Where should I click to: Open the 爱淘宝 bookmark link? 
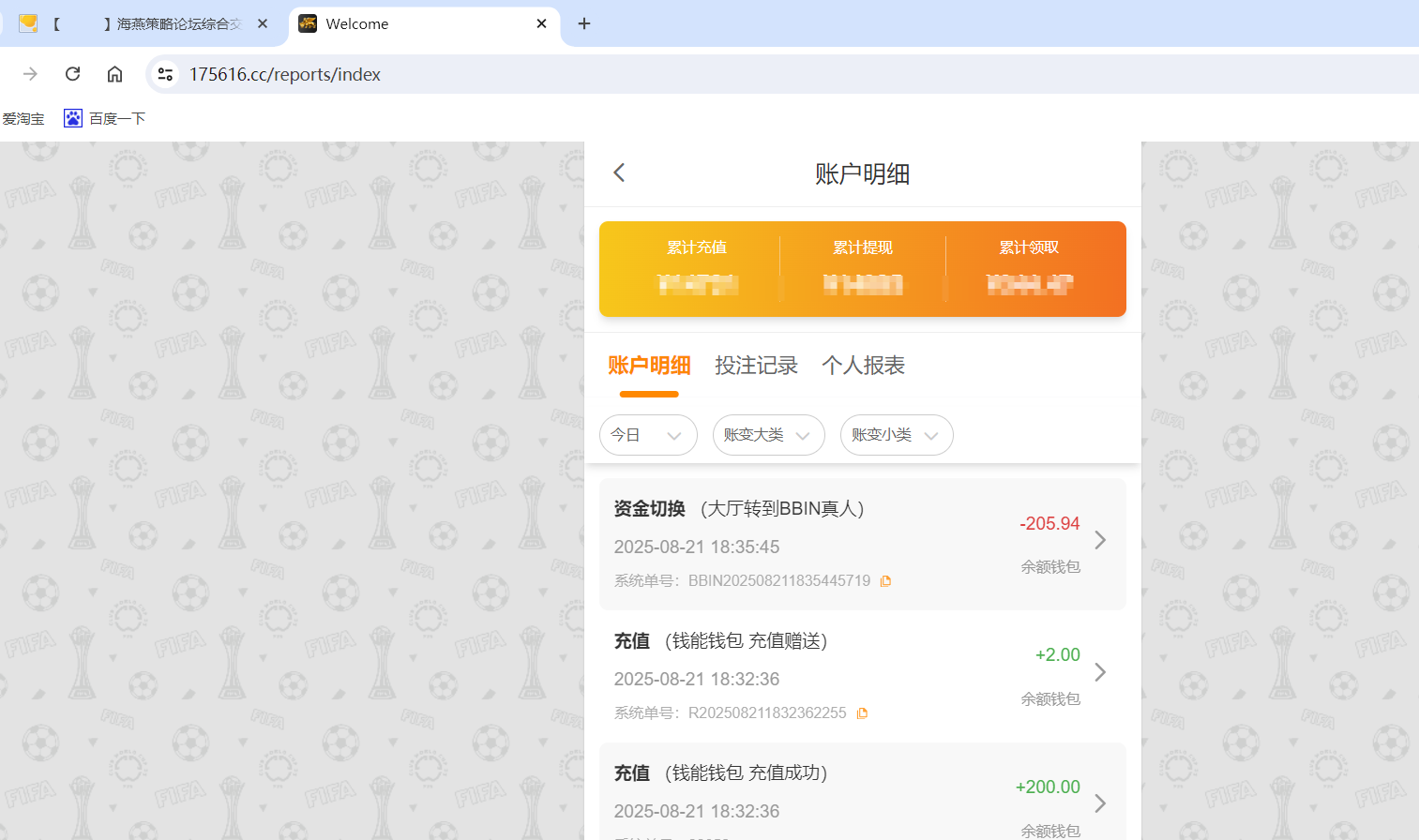(x=24, y=118)
